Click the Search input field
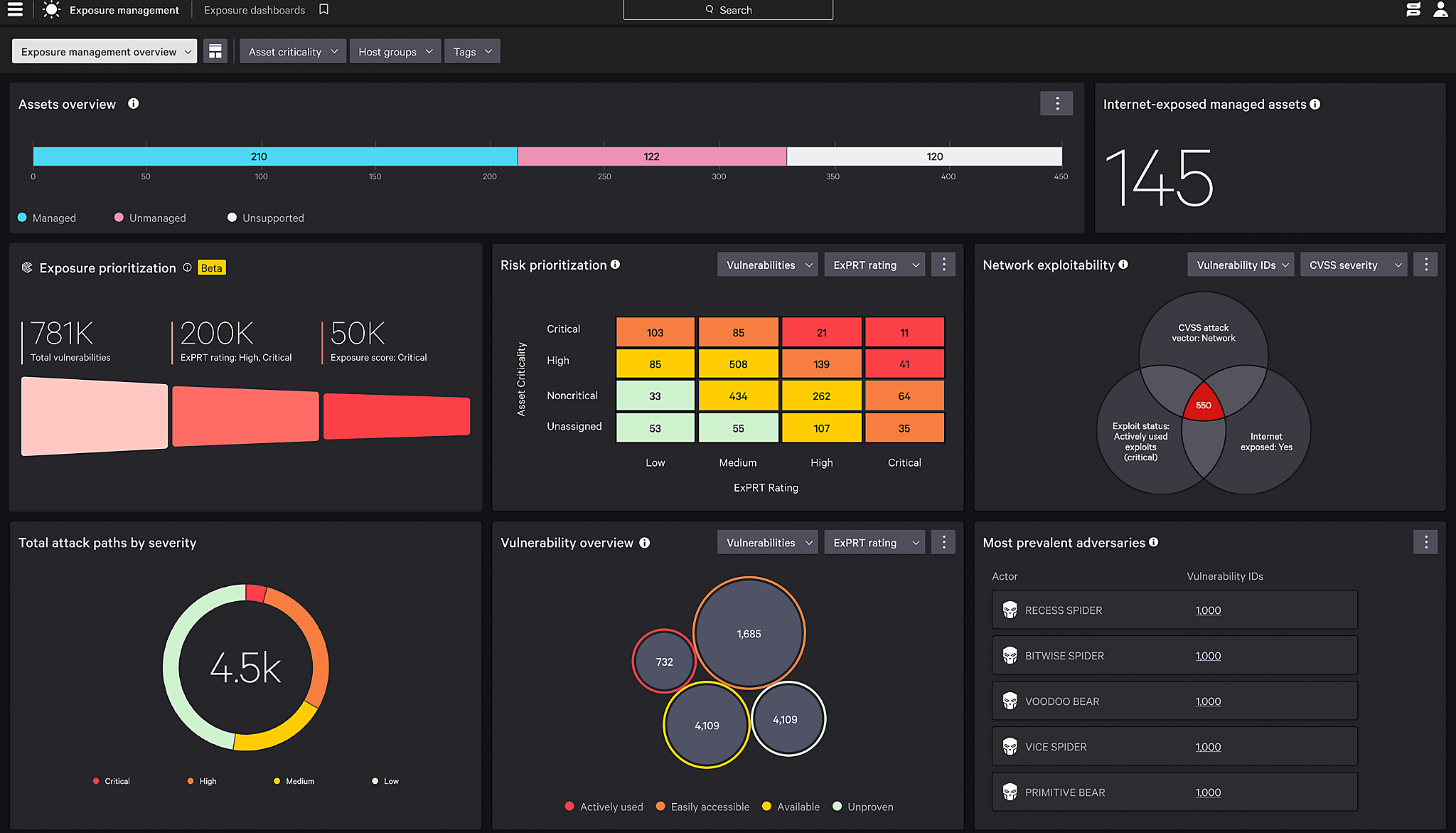 pos(728,10)
